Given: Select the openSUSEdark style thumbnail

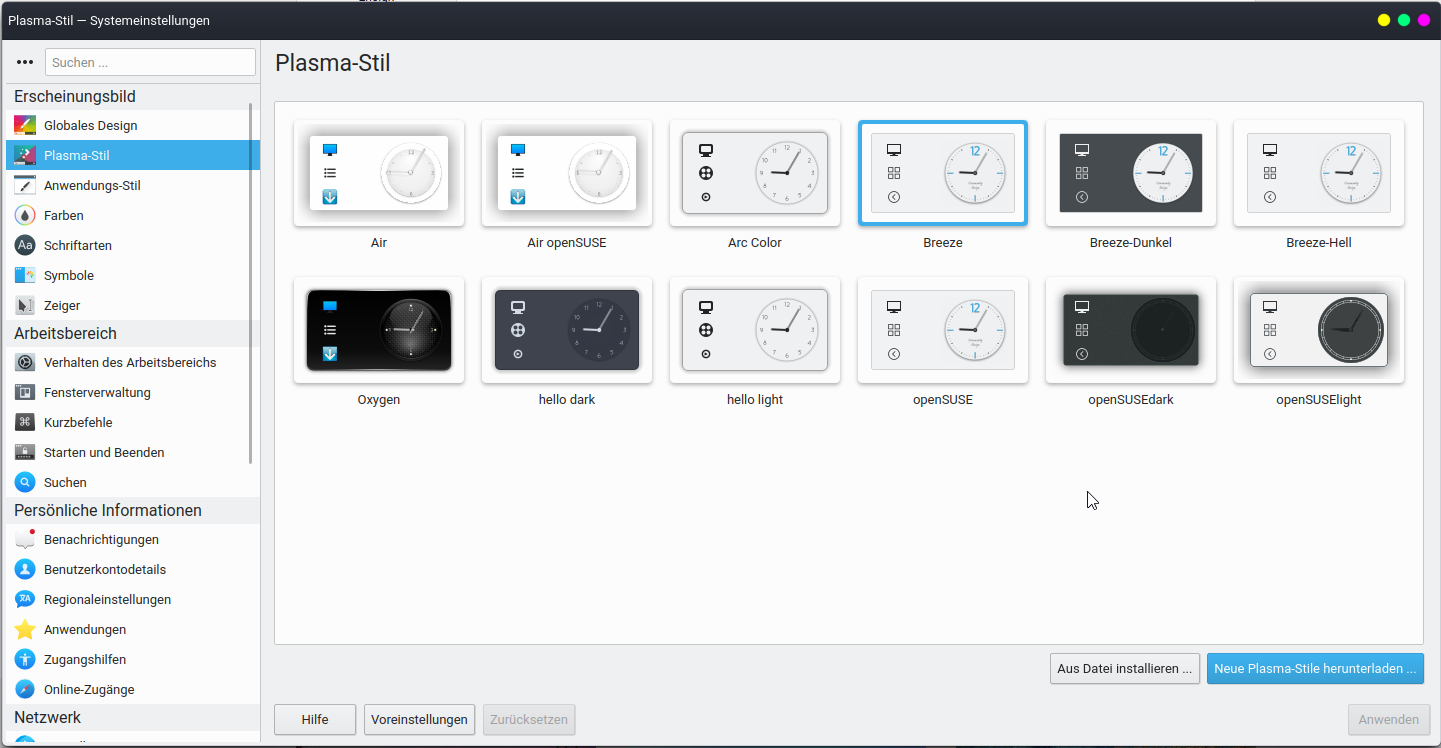Looking at the screenshot, I should pos(1131,330).
